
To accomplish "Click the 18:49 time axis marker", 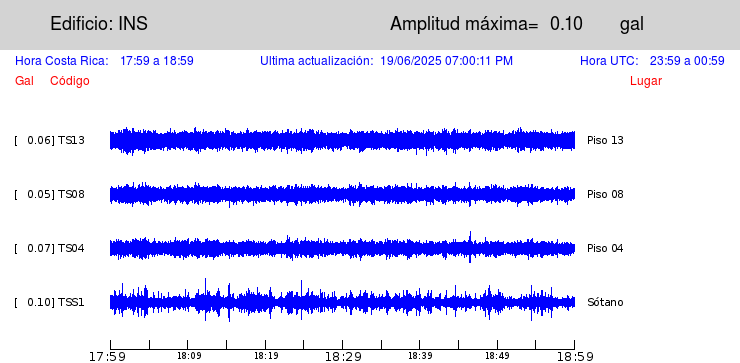I will pos(497,356).
